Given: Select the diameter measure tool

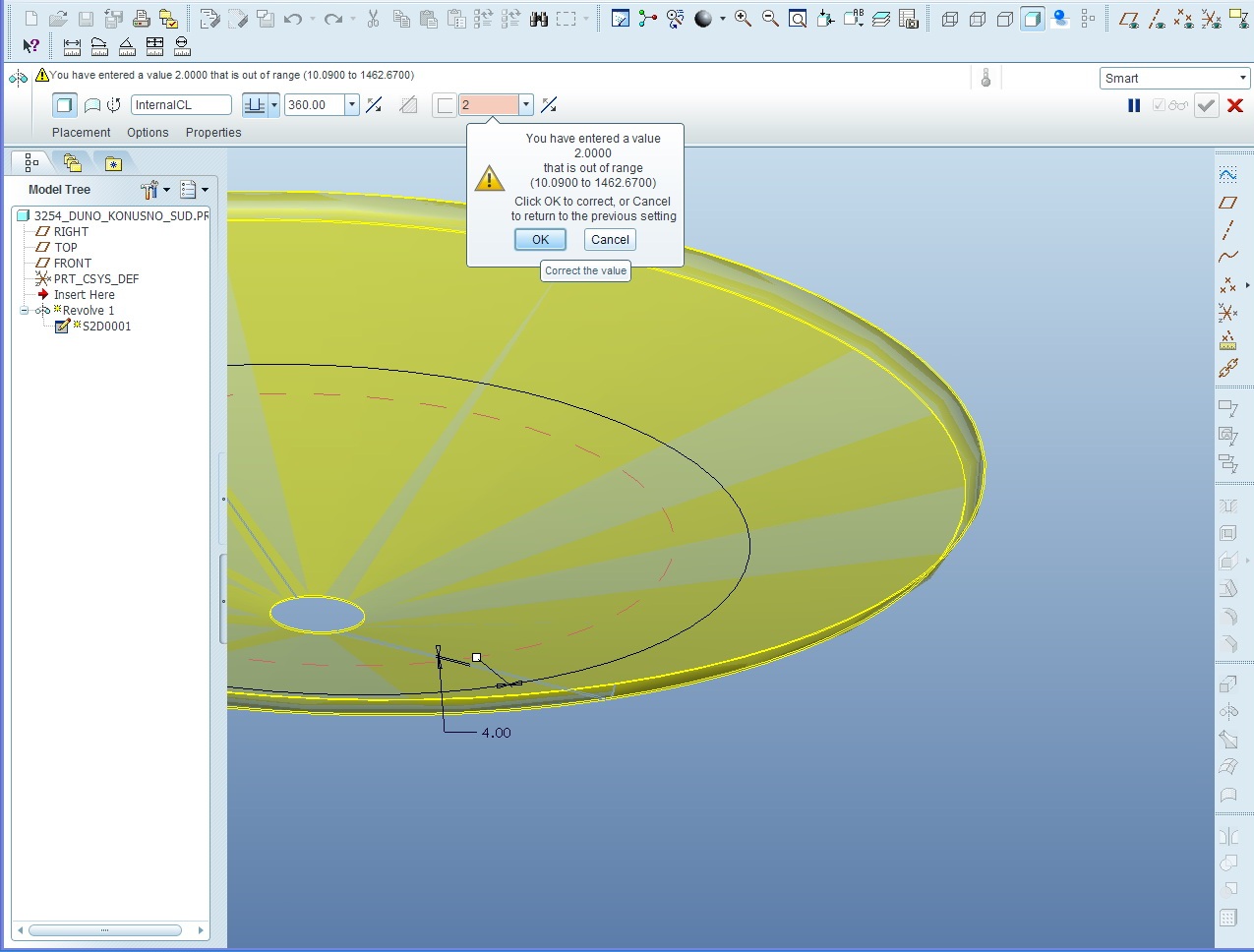Looking at the screenshot, I should 182,45.
